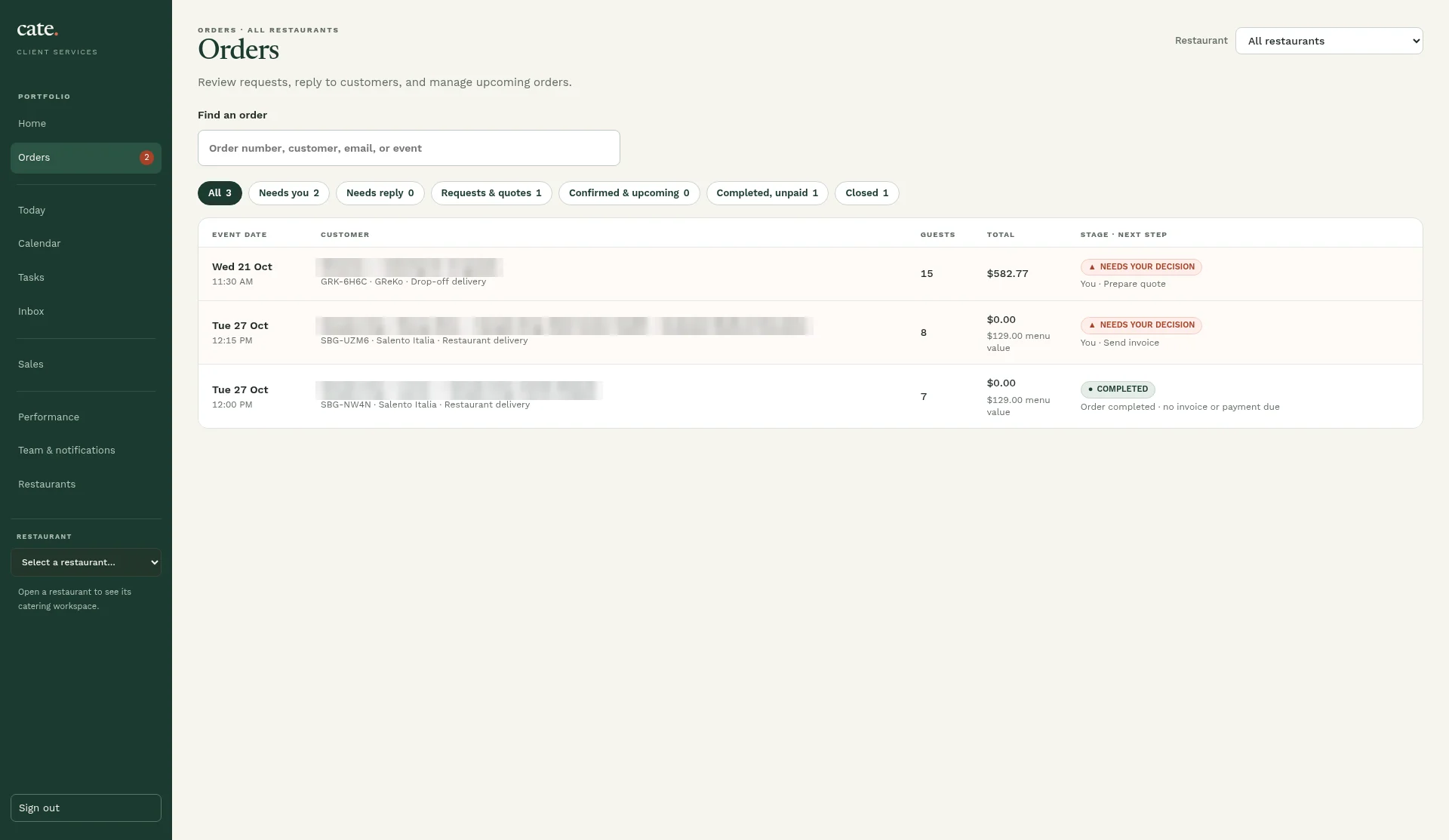Click Needs Your Decision badge for Prepare quote
Image resolution: width=1449 pixels, height=840 pixels.
[x=1141, y=267]
